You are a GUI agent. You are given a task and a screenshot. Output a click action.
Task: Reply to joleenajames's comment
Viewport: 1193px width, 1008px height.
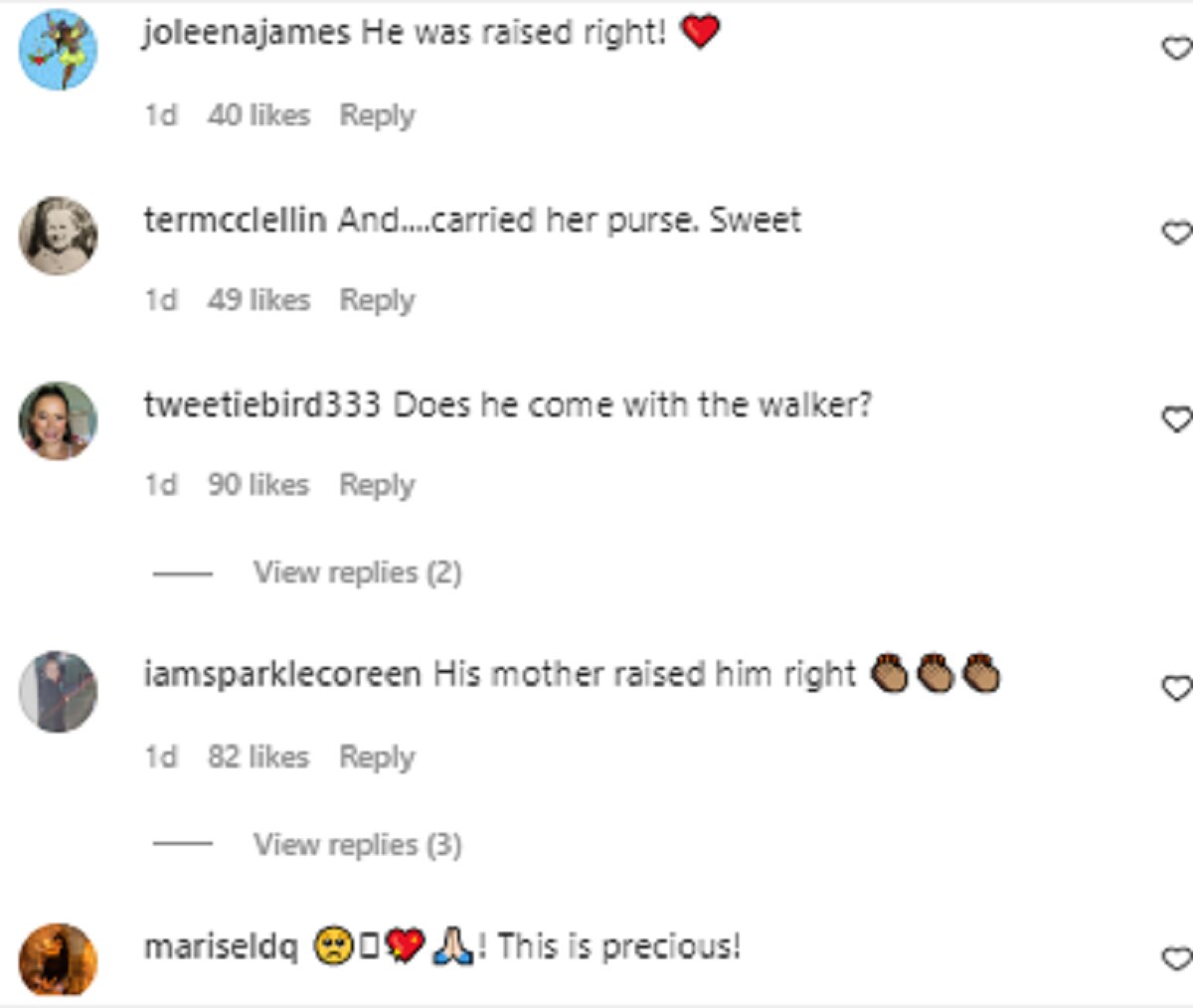(x=377, y=115)
